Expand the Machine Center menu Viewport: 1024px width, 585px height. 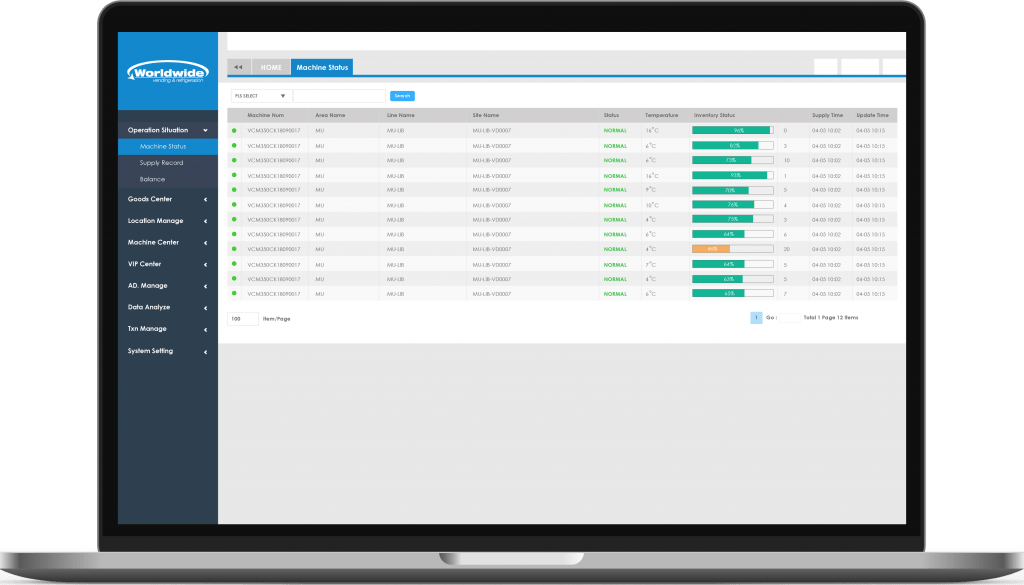click(x=205, y=242)
